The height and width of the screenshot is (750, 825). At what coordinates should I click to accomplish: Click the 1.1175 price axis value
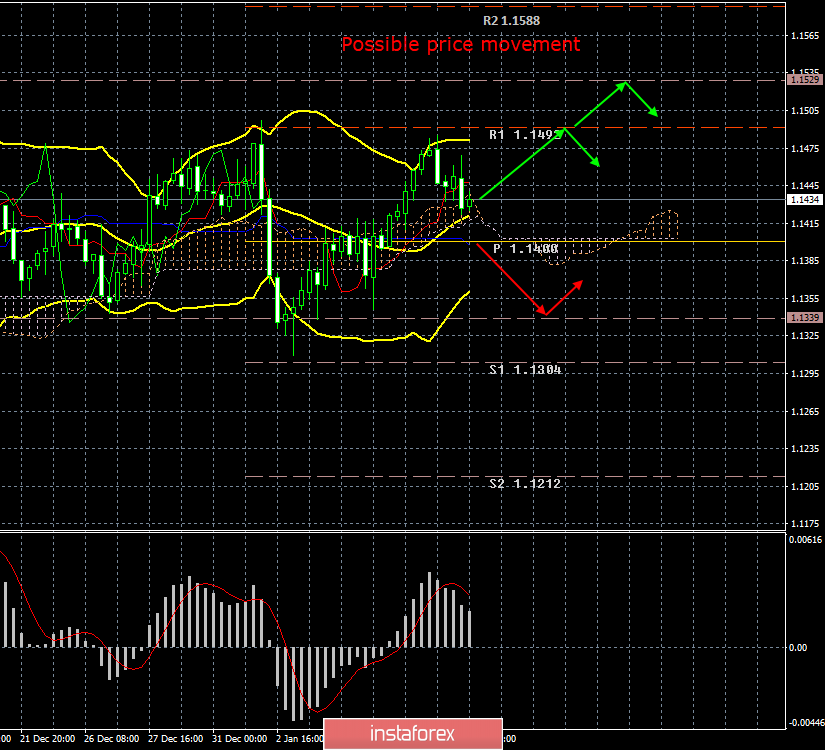pos(805,524)
